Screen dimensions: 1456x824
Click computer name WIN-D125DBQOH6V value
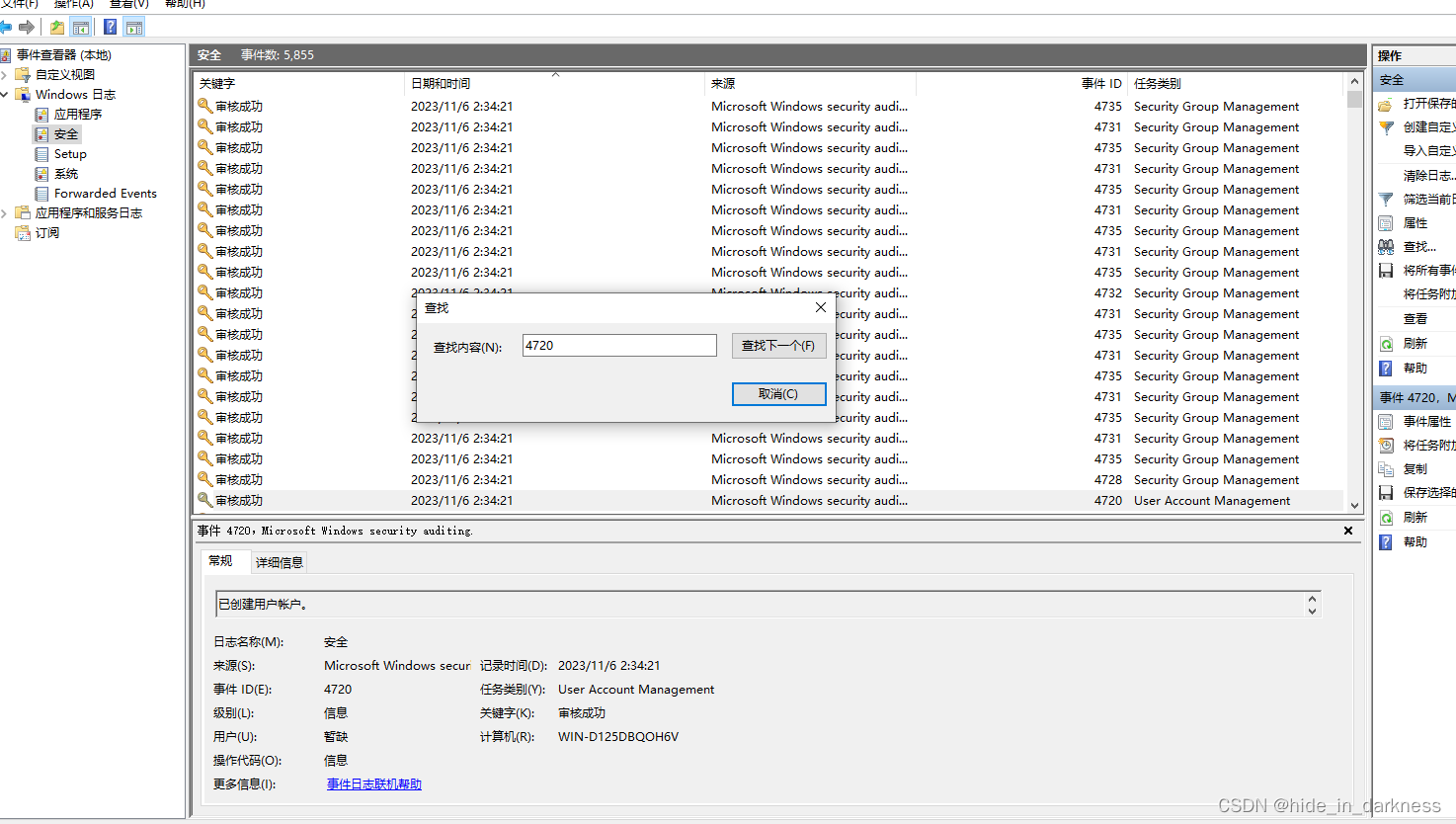(x=618, y=737)
